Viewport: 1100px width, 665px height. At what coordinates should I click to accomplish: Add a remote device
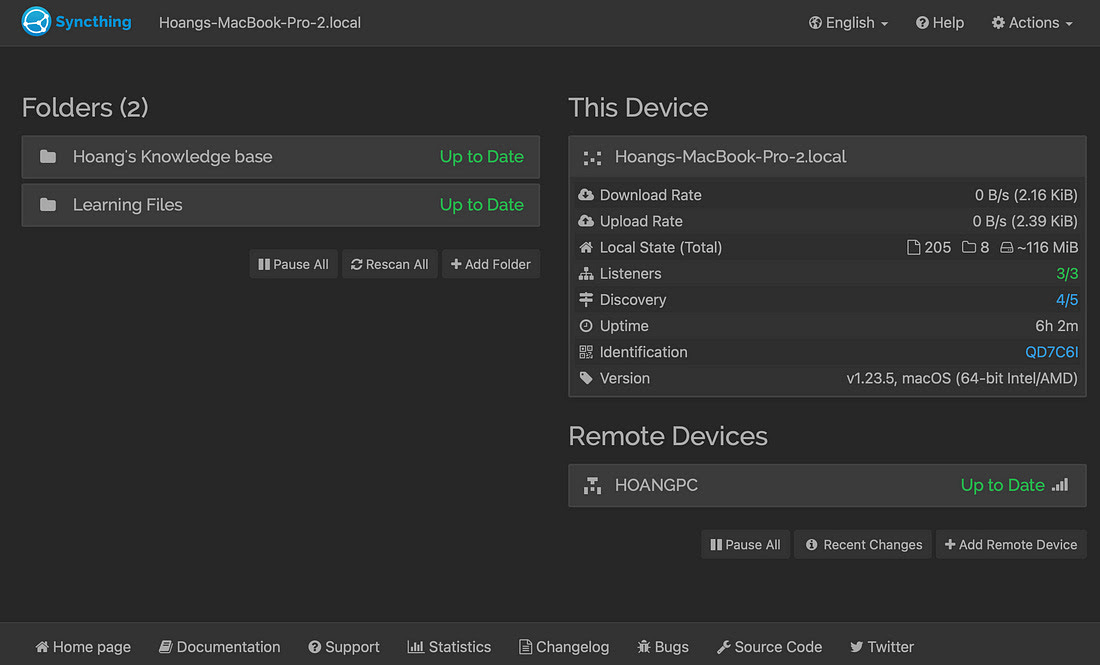click(x=1011, y=544)
